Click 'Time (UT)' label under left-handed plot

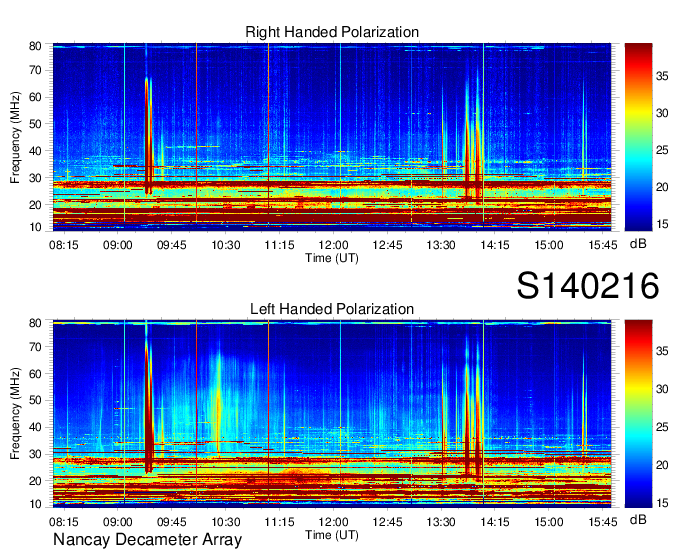(332, 535)
